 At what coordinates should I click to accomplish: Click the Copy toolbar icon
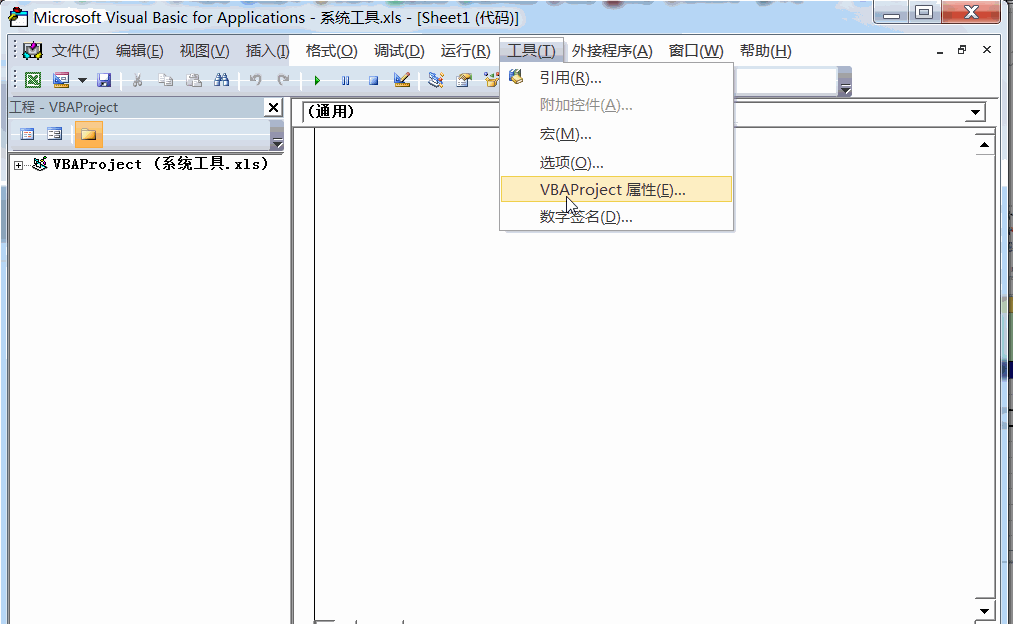pyautogui.click(x=165, y=80)
